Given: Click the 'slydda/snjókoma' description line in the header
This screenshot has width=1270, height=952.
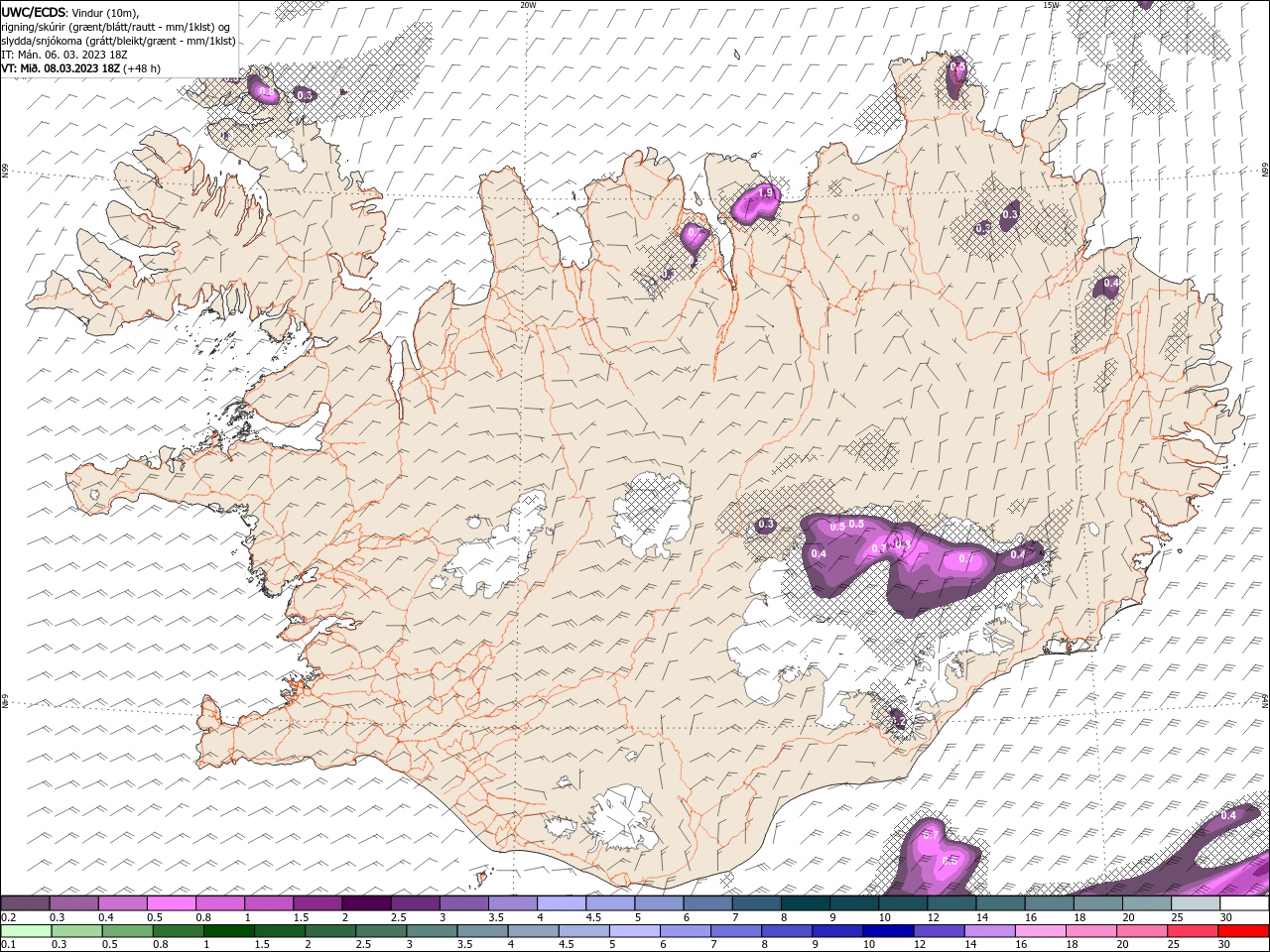Looking at the screenshot, I should point(119,41).
